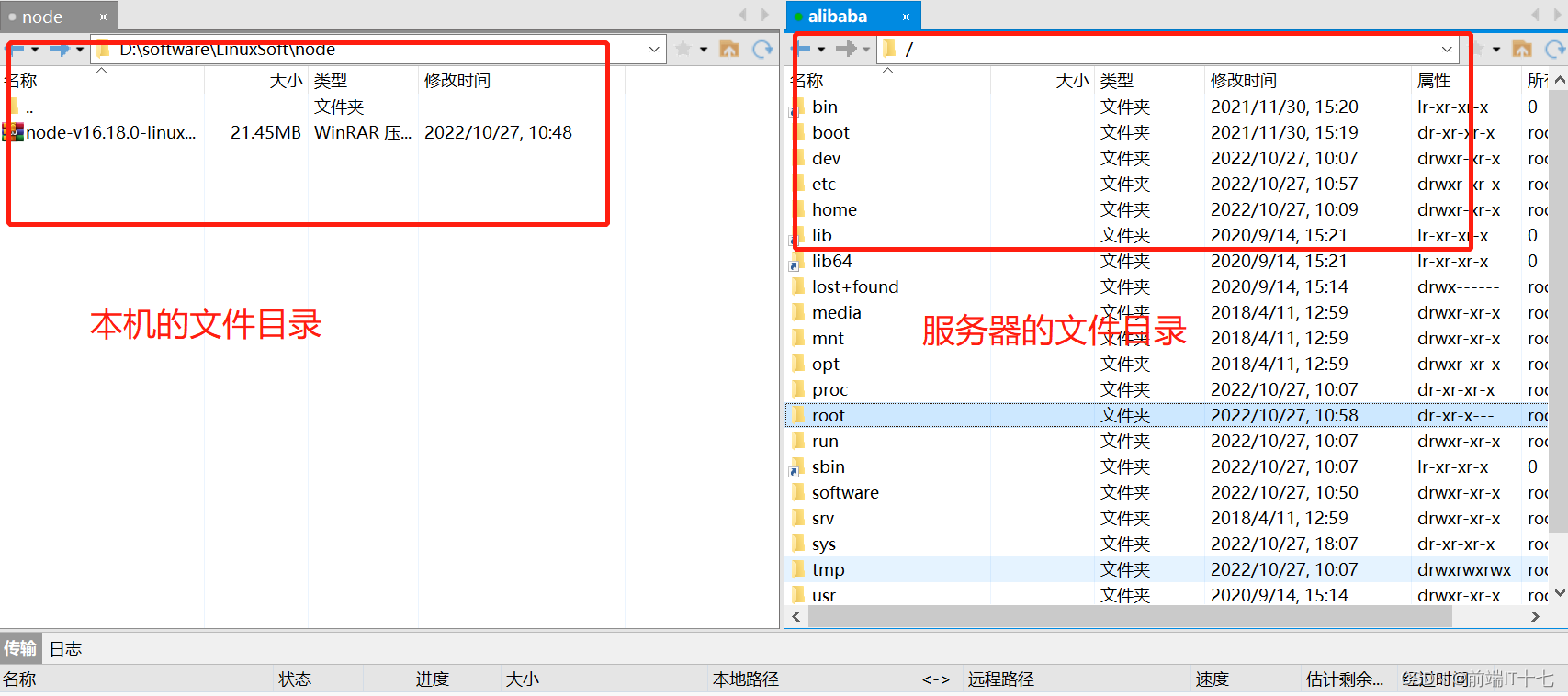Go to home folder in local node pane
1568x696 pixels.
729,49
